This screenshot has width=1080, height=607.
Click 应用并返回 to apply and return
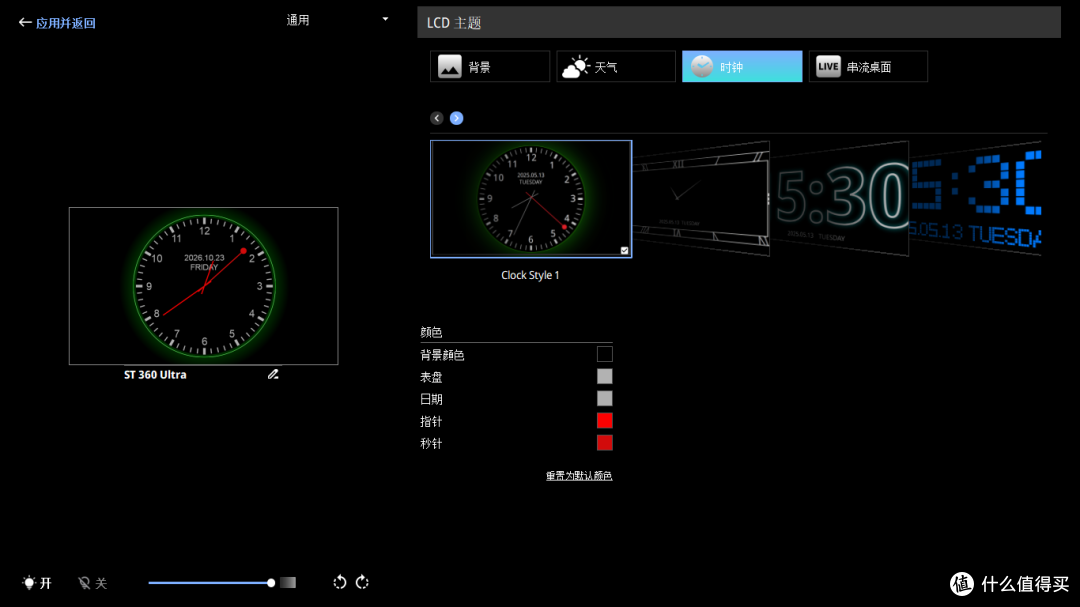(x=65, y=23)
